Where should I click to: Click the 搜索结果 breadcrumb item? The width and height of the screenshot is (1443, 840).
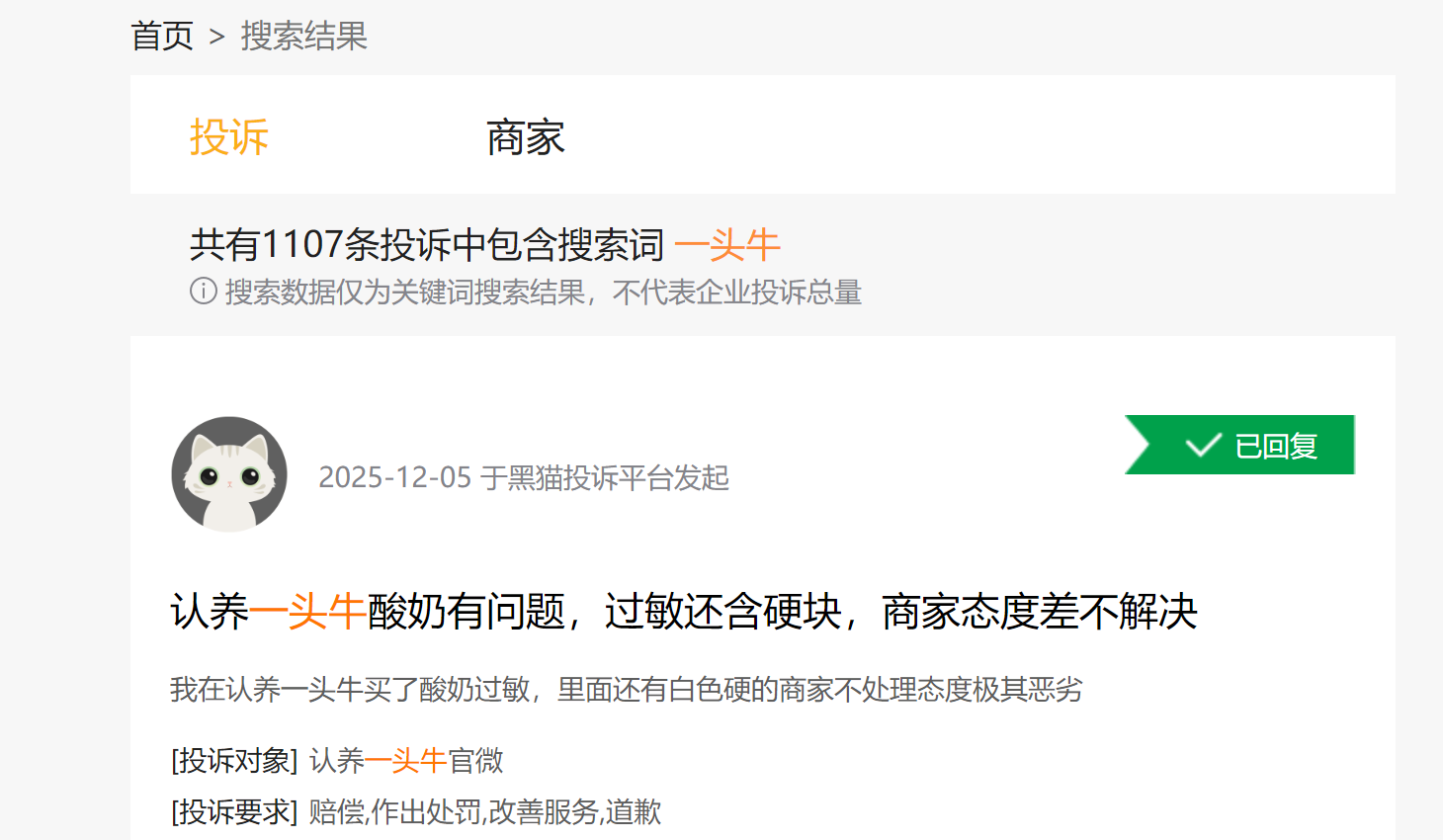[x=304, y=37]
